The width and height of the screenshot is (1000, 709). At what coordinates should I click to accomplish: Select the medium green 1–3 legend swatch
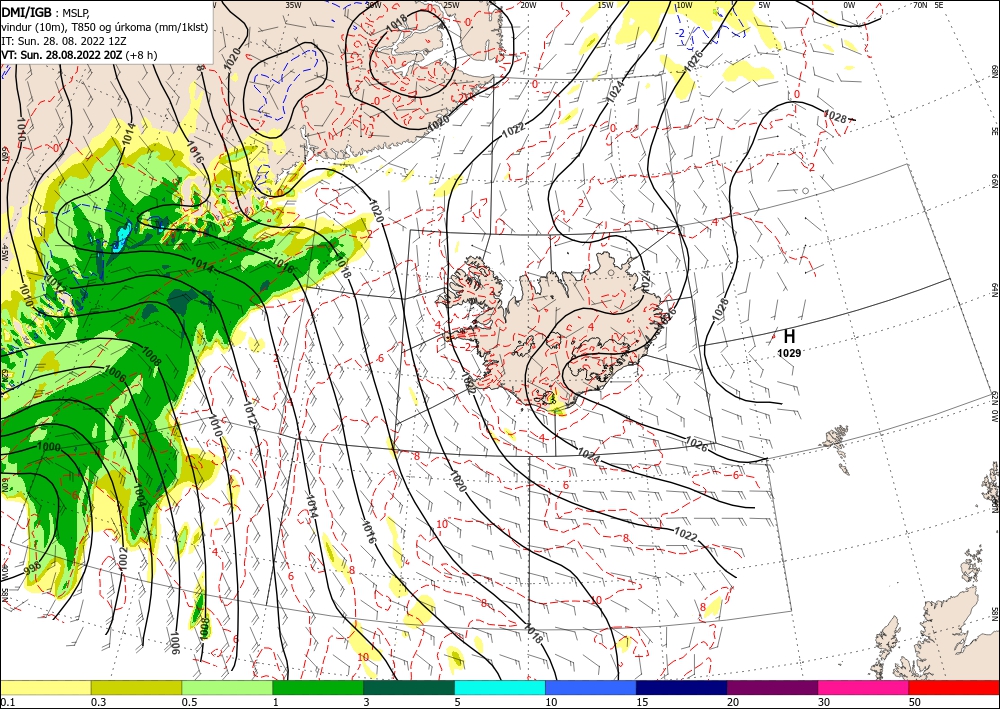pos(318,687)
